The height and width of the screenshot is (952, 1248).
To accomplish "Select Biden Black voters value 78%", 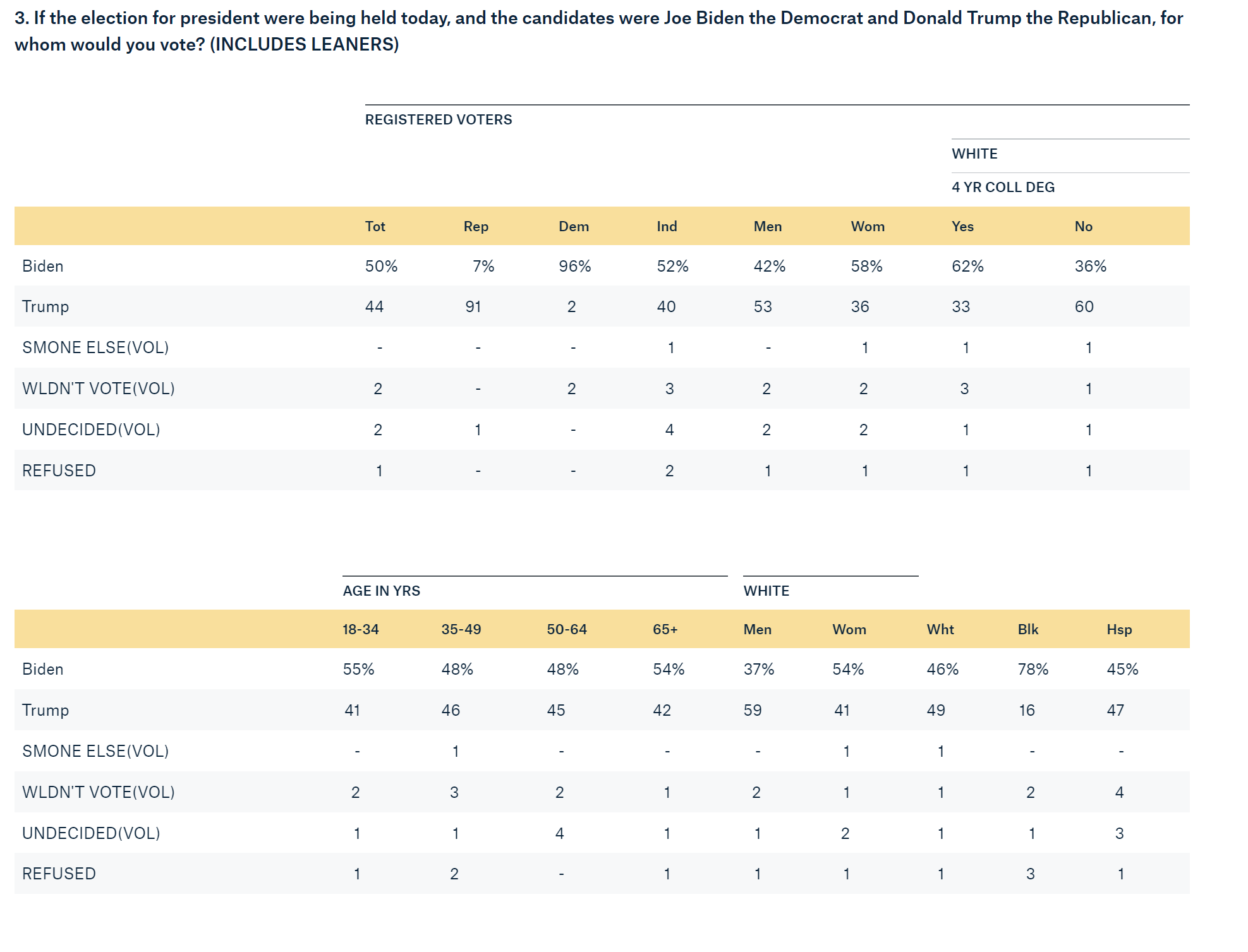I will coord(1033,669).
